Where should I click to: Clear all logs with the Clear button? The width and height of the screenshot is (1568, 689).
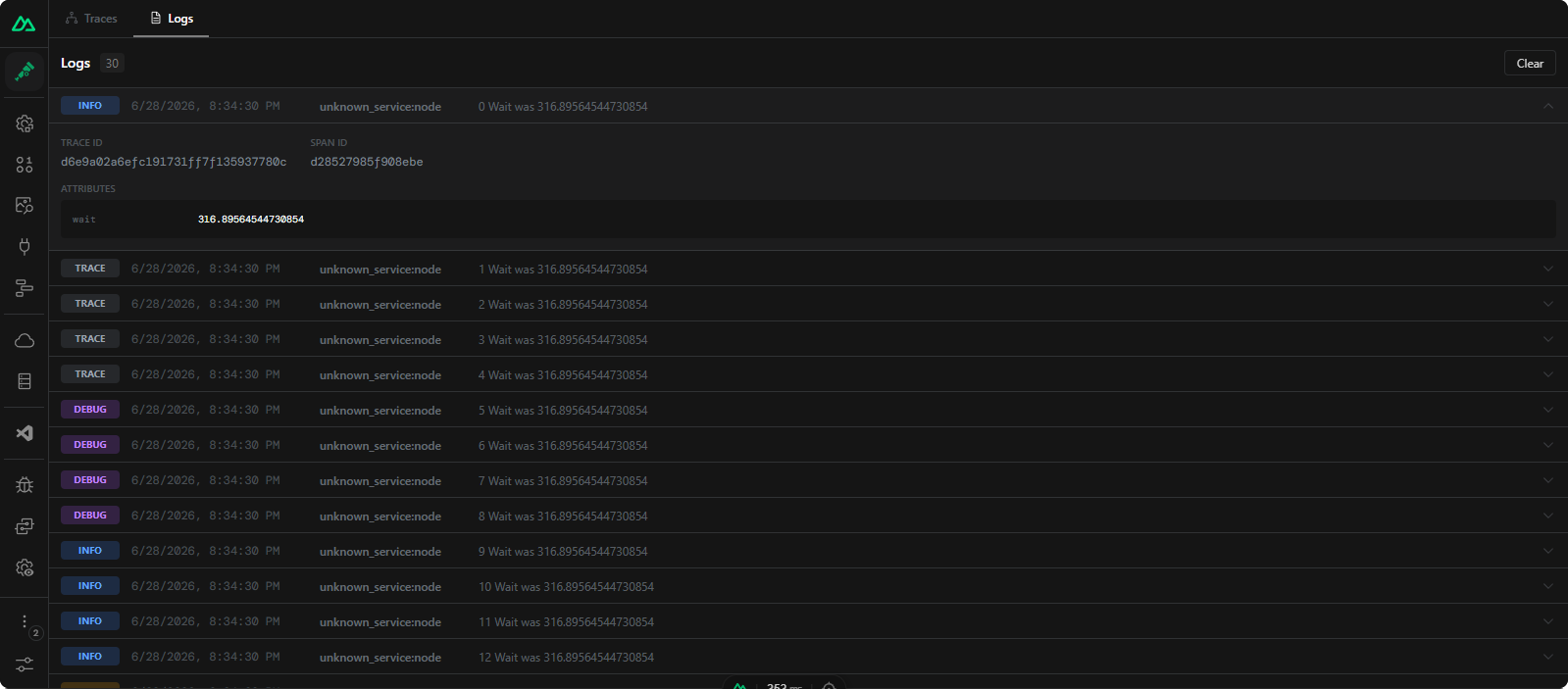(1530, 63)
